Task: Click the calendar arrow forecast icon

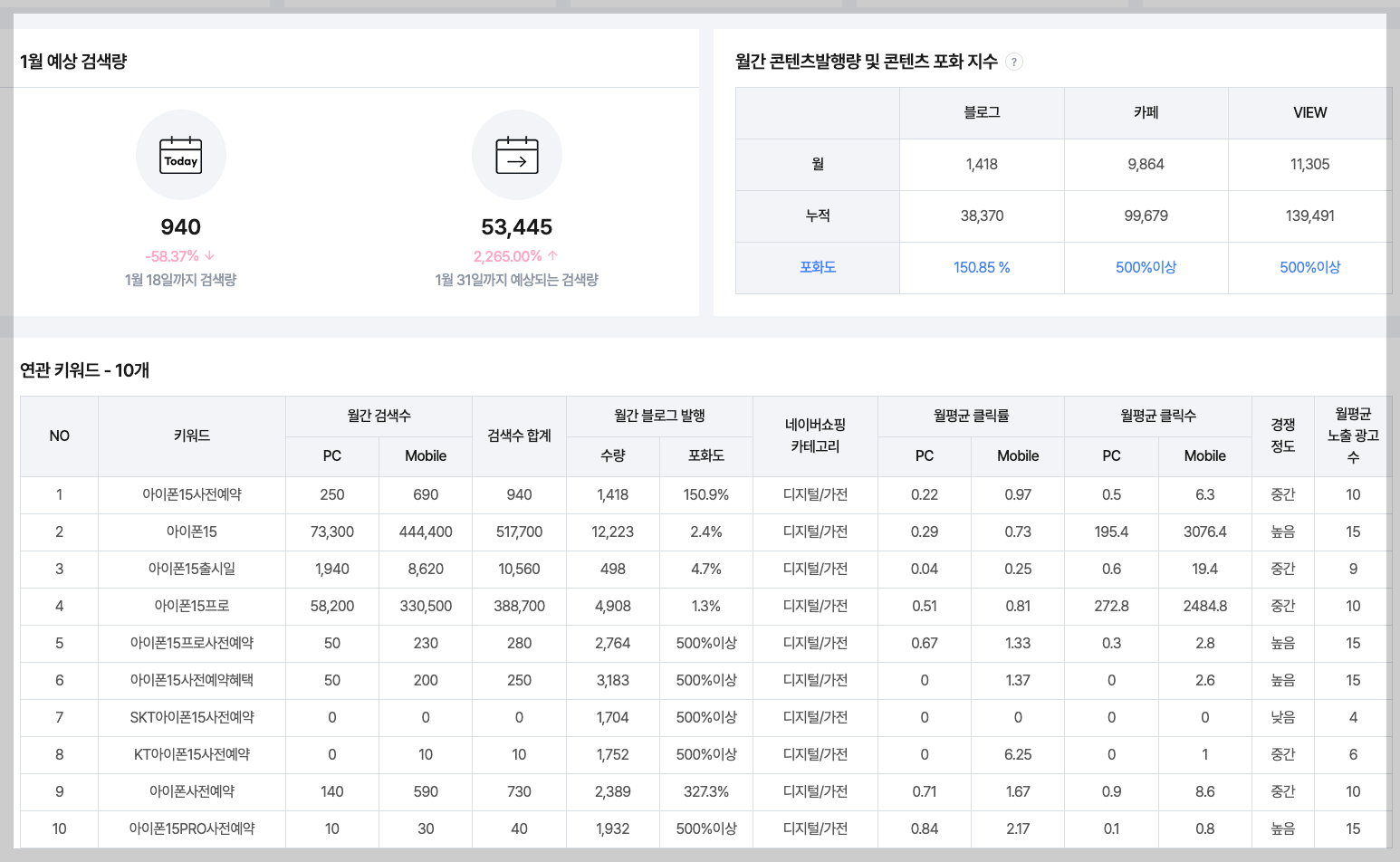Action: click(x=517, y=155)
